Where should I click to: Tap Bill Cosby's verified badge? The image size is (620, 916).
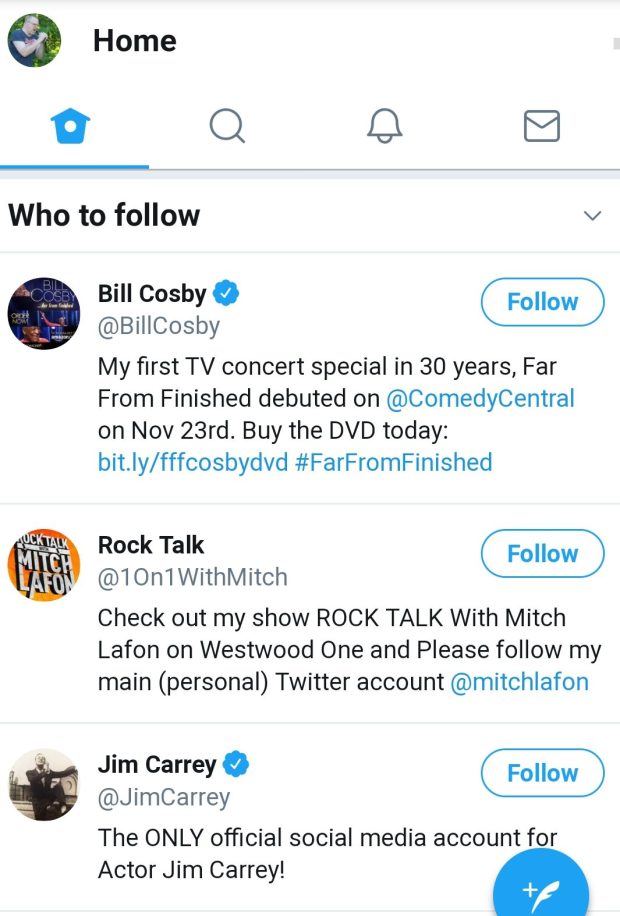228,293
